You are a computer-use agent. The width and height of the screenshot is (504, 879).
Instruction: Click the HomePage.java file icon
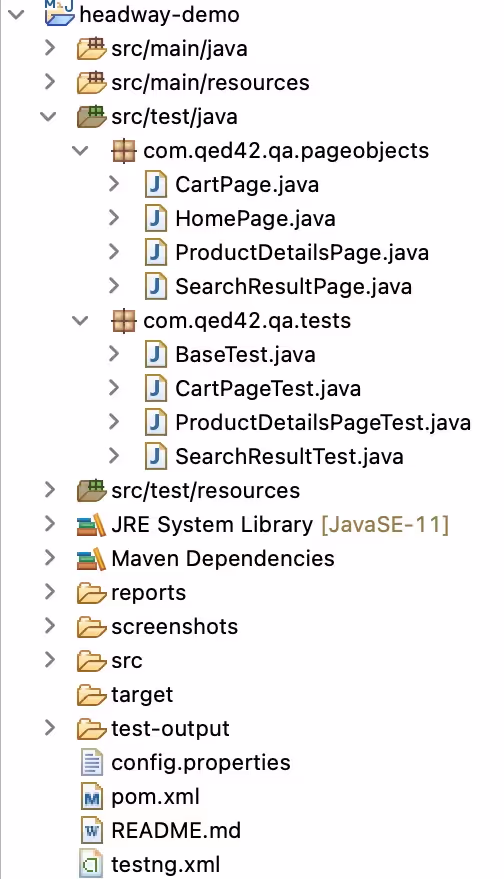pyautogui.click(x=155, y=219)
